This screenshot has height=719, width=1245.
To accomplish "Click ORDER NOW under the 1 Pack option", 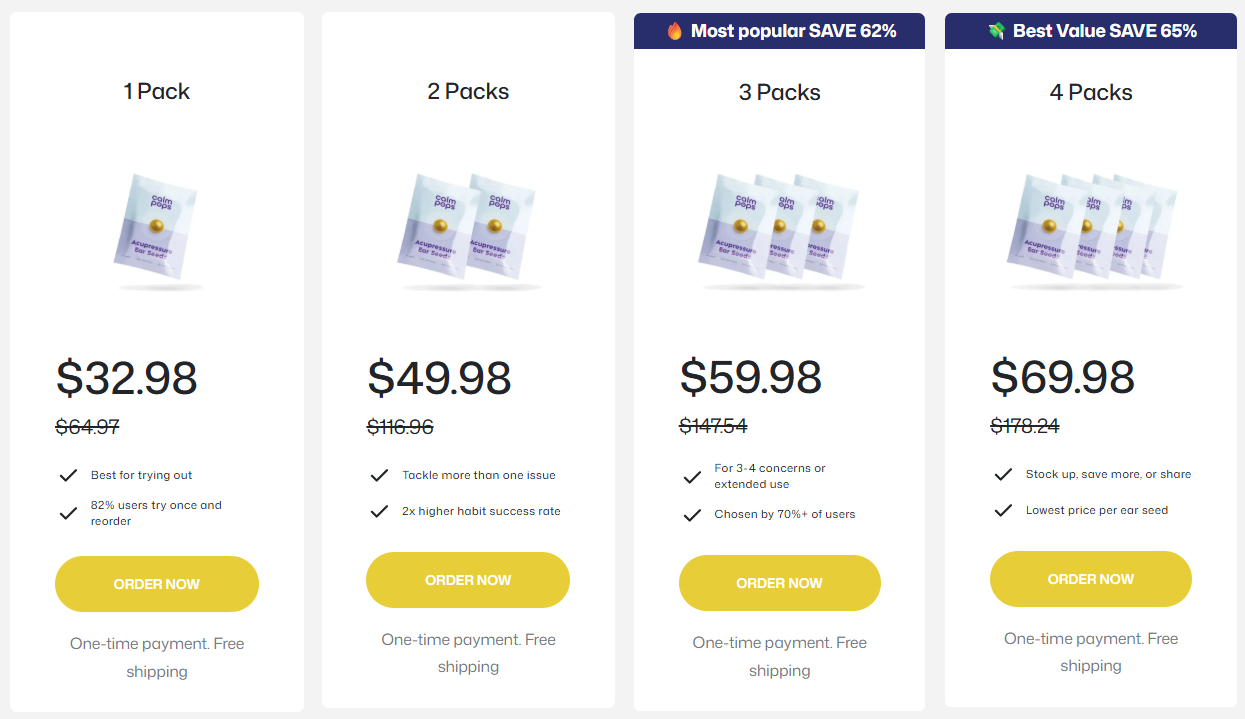I will coord(157,584).
